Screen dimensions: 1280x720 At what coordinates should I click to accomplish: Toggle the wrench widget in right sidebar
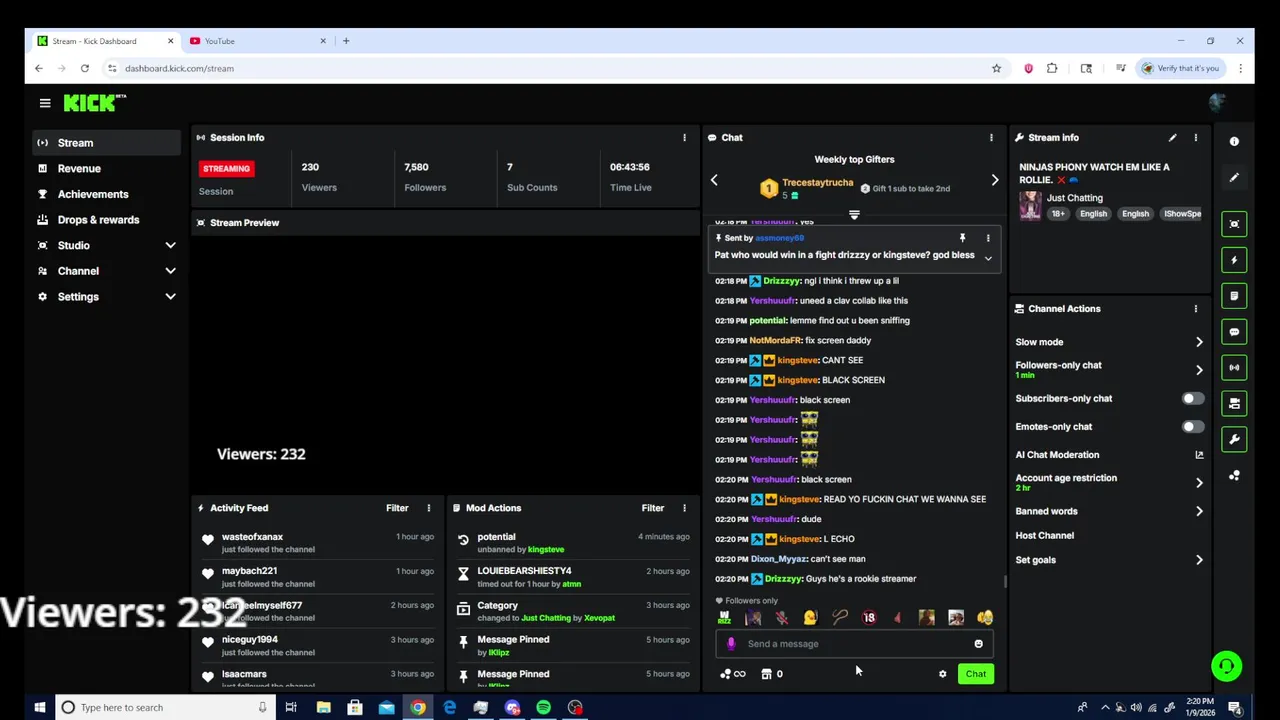(1234, 440)
